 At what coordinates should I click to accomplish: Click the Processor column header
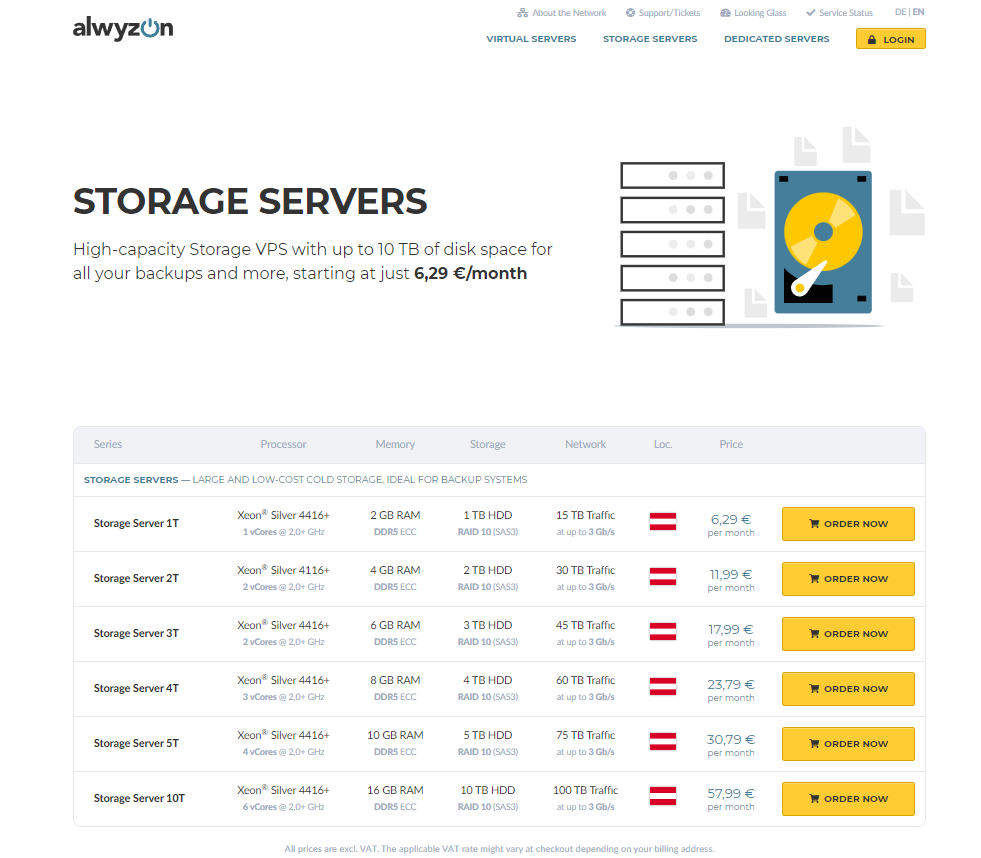coord(283,444)
